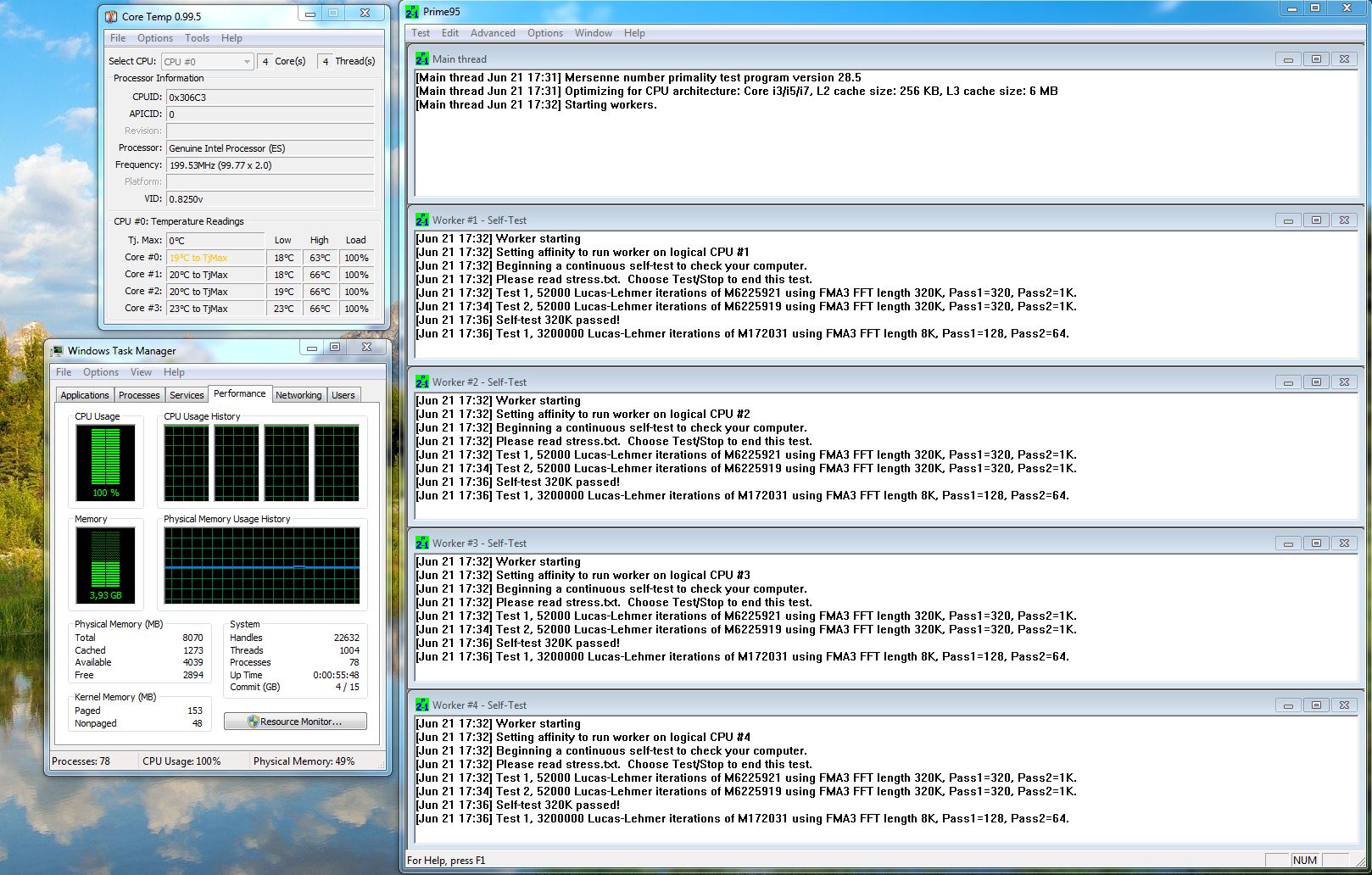Click "Processes: 78" in Task Manager status bar
This screenshot has height=875, width=1372.
click(x=81, y=761)
